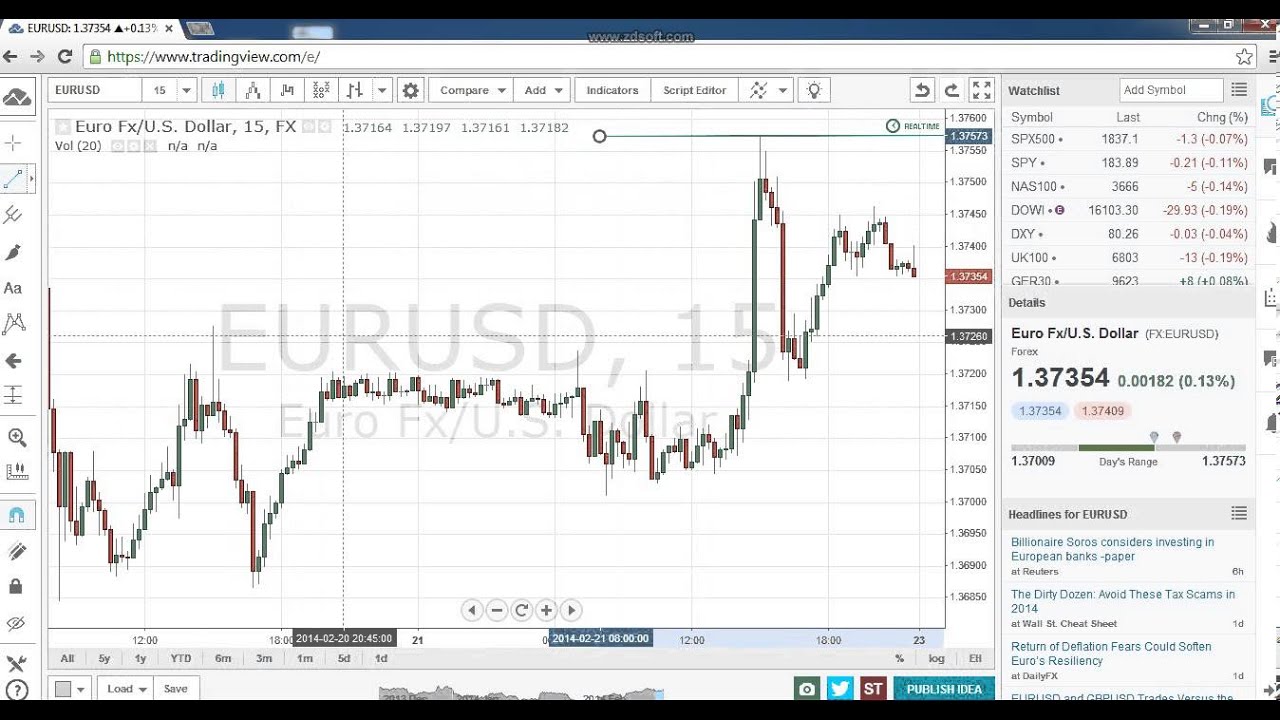Click the Day's Range bar
Image resolution: width=1280 pixels, height=720 pixels.
[x=1128, y=447]
